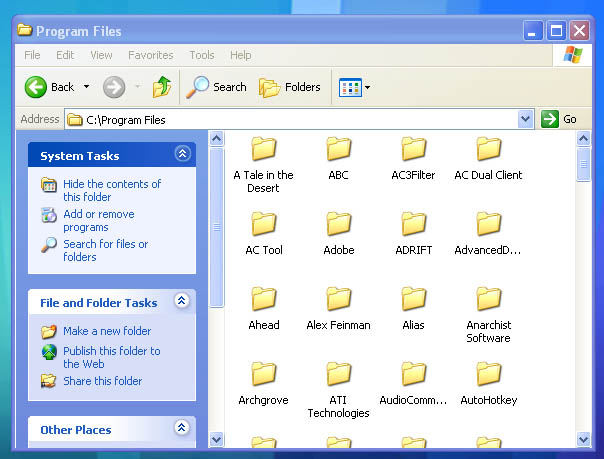Select the Adobe folder

(339, 233)
